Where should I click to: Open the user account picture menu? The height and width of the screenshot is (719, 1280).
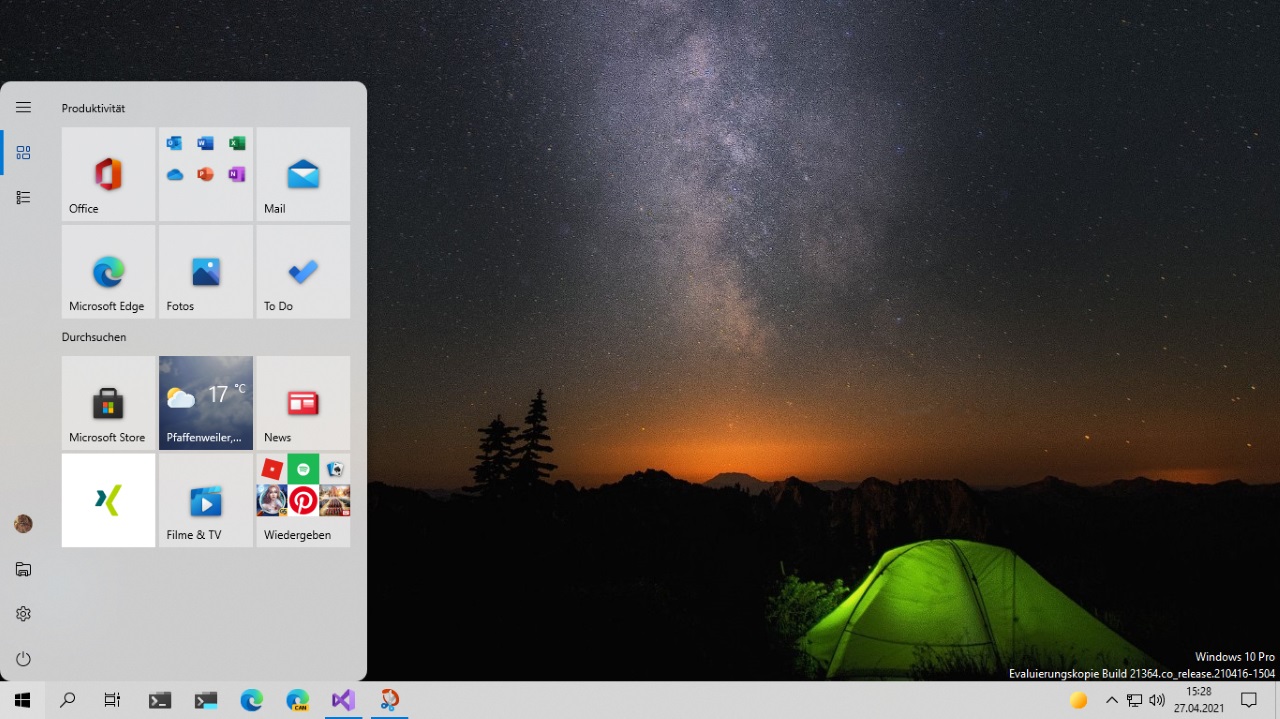23,524
